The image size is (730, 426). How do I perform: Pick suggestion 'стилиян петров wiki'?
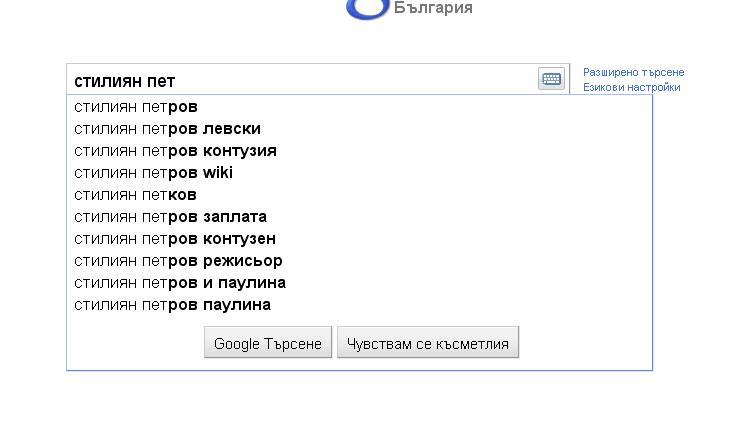359,173
